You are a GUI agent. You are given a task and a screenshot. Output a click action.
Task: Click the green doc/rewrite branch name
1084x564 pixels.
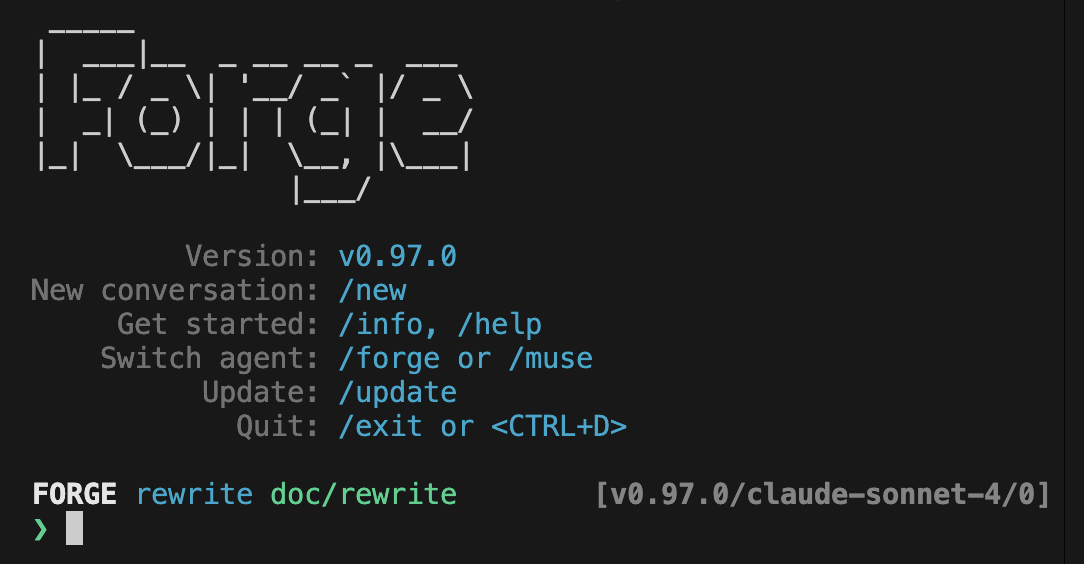(364, 494)
